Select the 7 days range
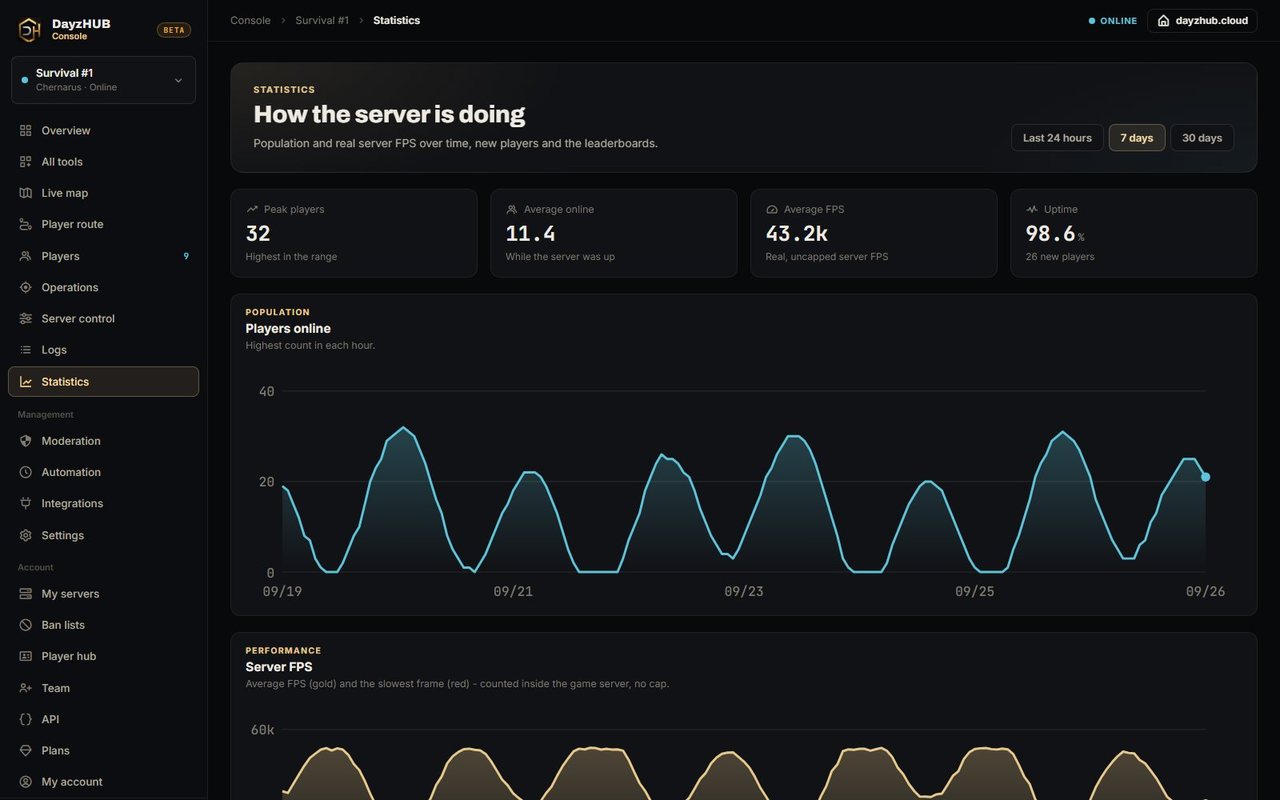The height and width of the screenshot is (800, 1280). [1137, 138]
